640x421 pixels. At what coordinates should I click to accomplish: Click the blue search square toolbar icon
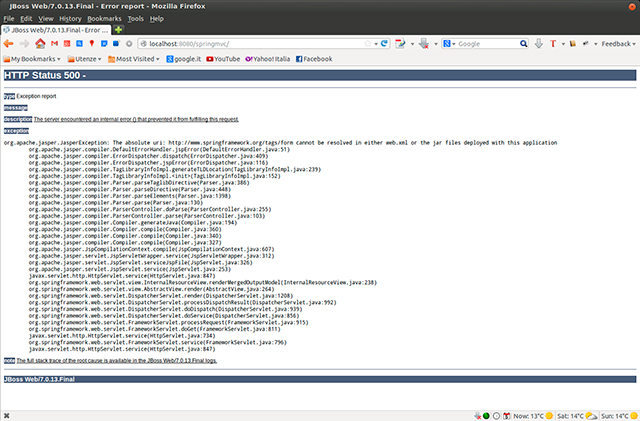point(79,43)
